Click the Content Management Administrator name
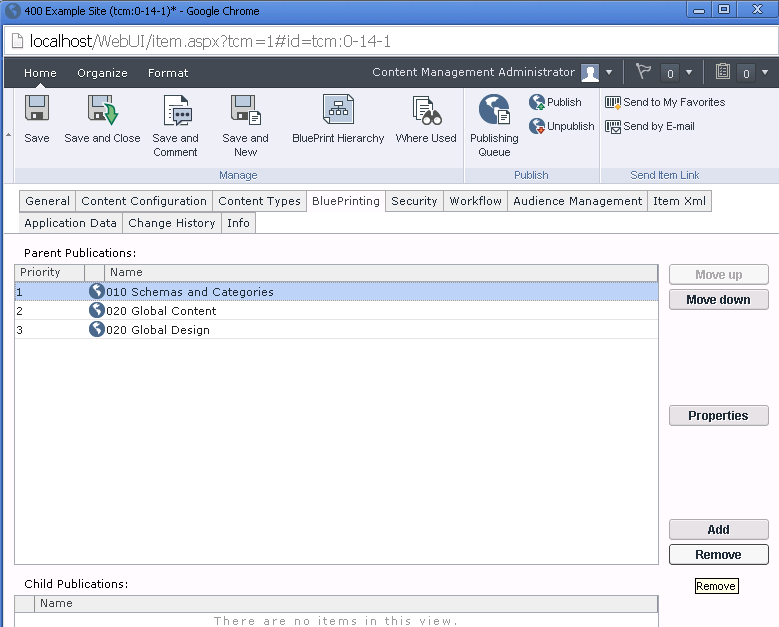This screenshot has width=779, height=627. (473, 72)
